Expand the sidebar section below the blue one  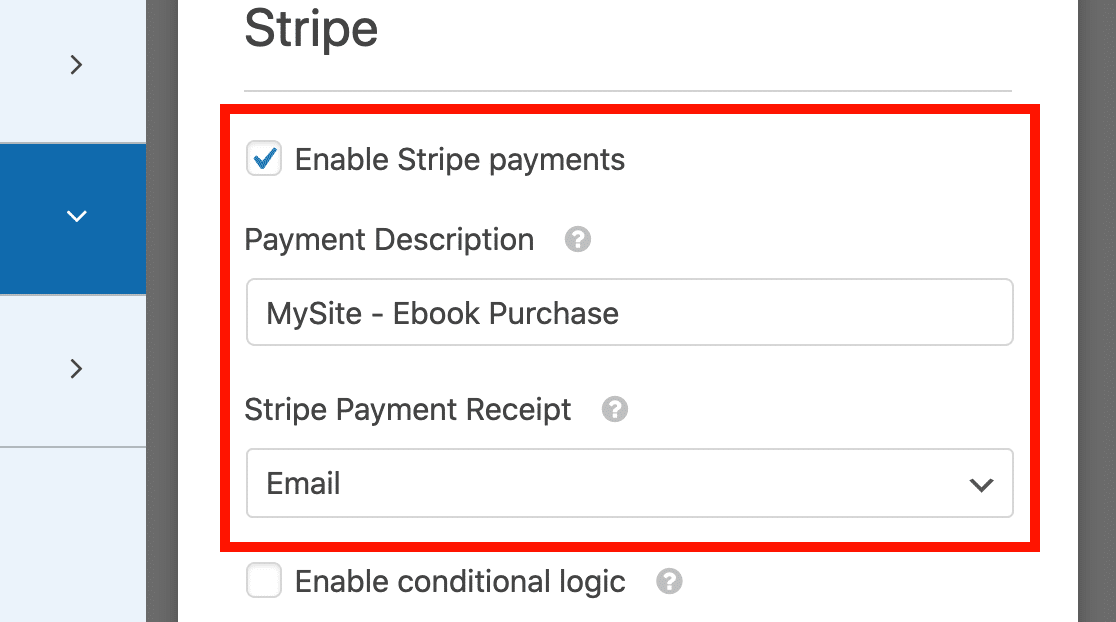coord(76,369)
